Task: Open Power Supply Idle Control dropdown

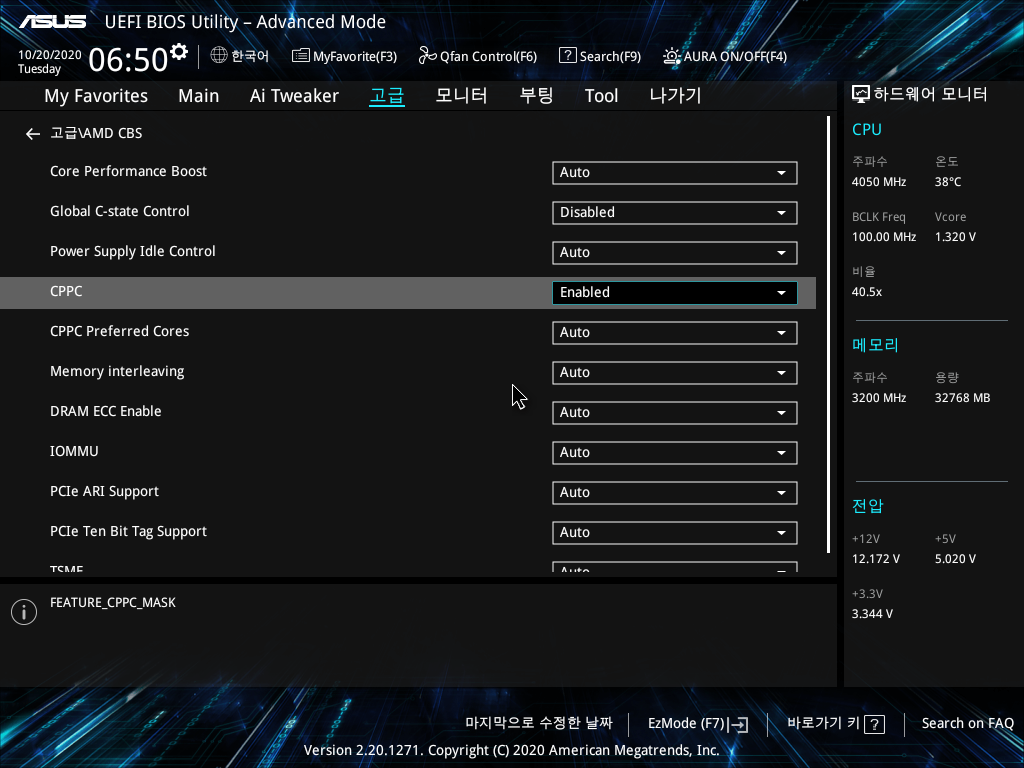Action: pyautogui.click(x=675, y=253)
